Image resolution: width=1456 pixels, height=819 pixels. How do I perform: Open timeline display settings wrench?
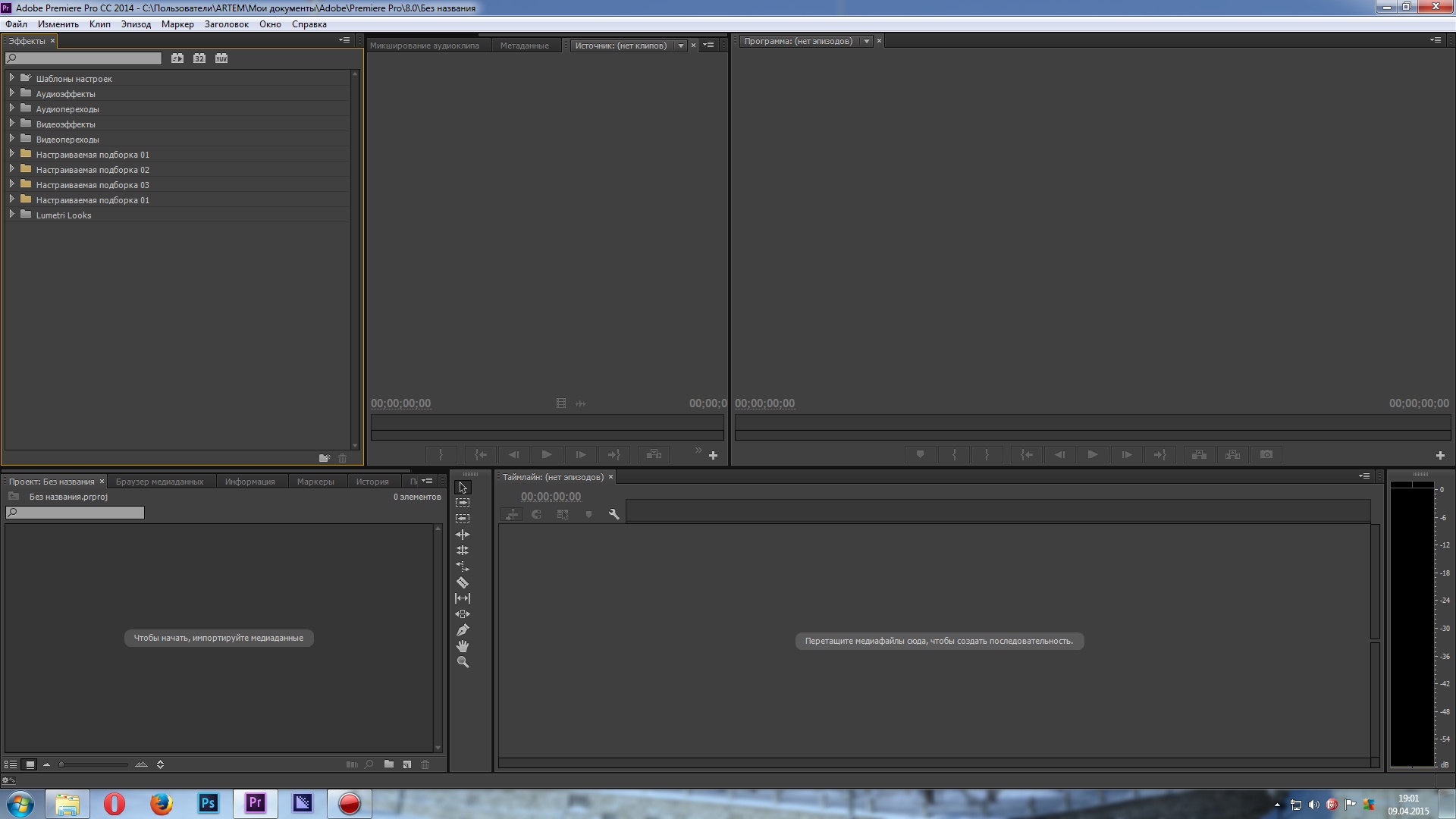click(614, 514)
